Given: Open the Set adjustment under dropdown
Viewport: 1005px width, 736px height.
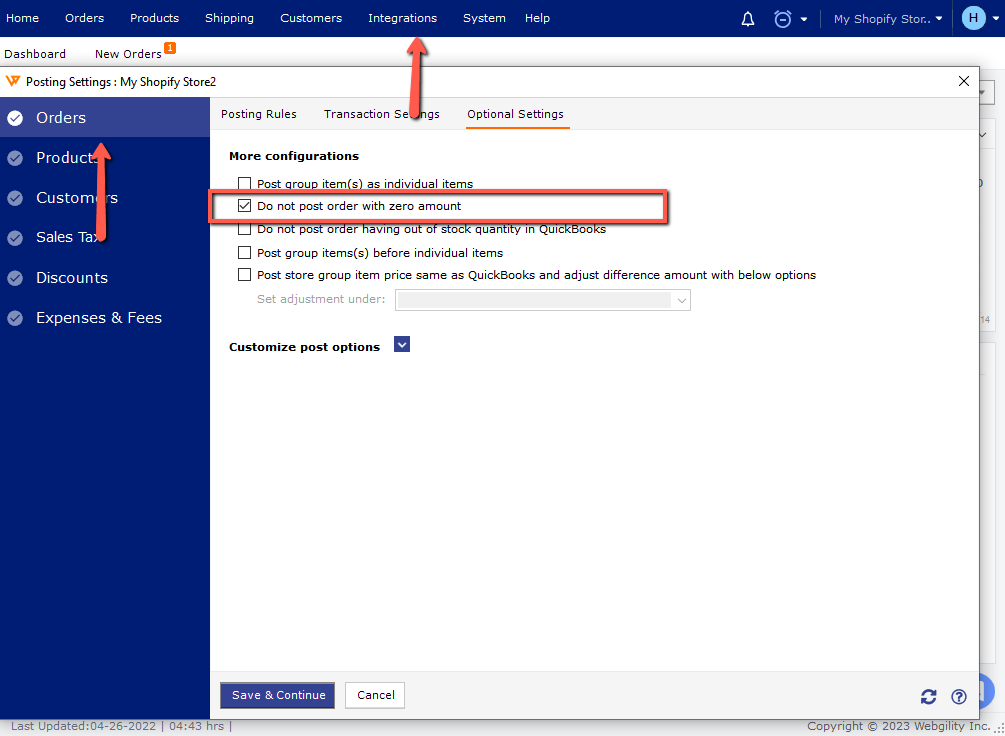Looking at the screenshot, I should [x=543, y=300].
